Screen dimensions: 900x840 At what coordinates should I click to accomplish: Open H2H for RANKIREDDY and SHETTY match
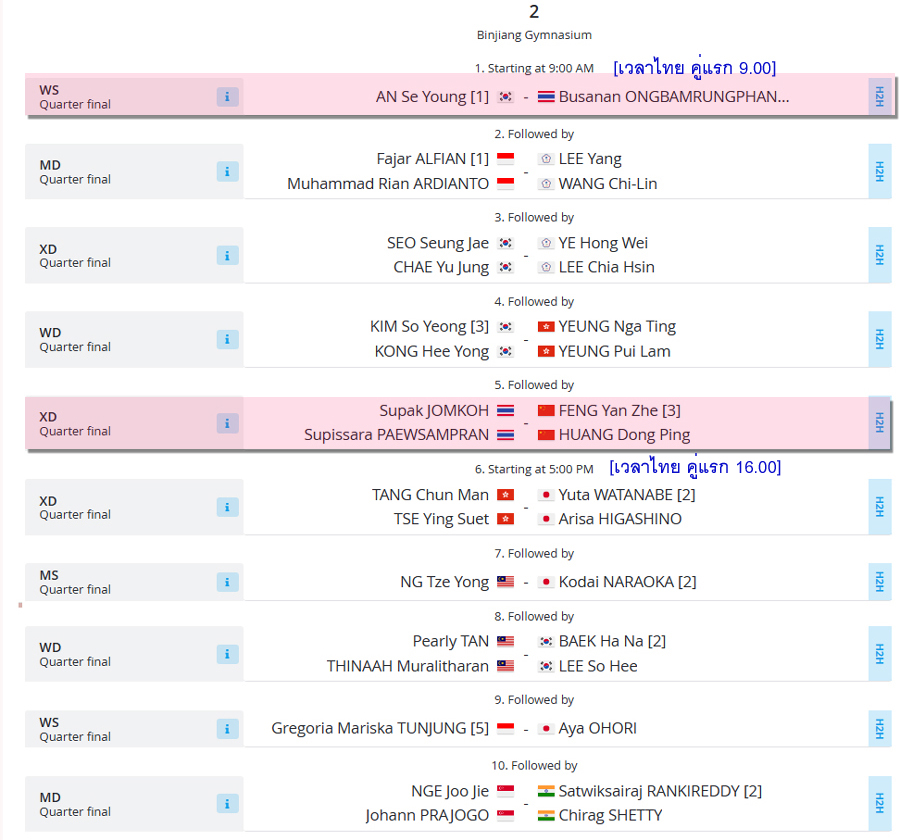click(879, 803)
